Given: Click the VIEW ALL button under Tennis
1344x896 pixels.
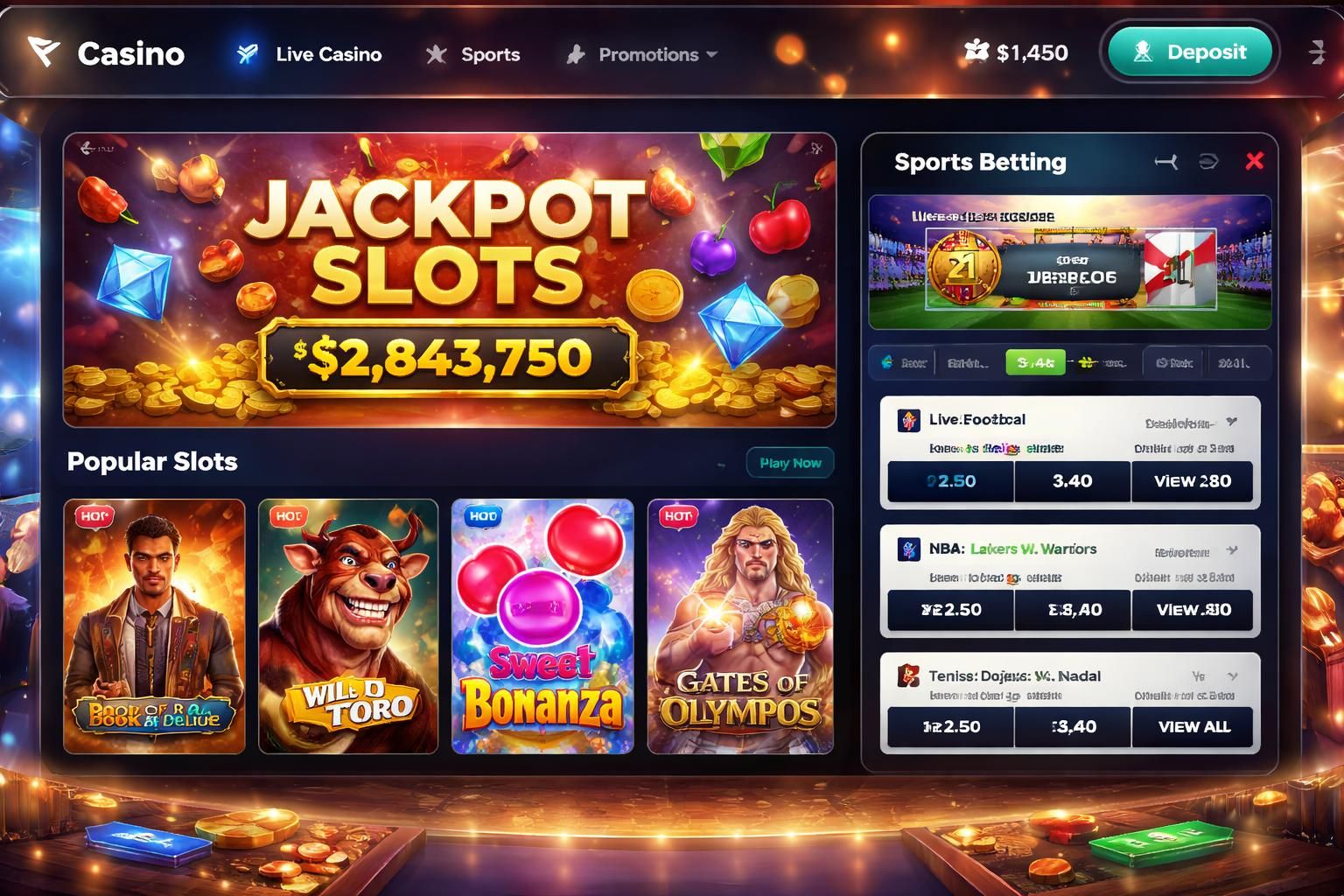Looking at the screenshot, I should [x=1193, y=727].
